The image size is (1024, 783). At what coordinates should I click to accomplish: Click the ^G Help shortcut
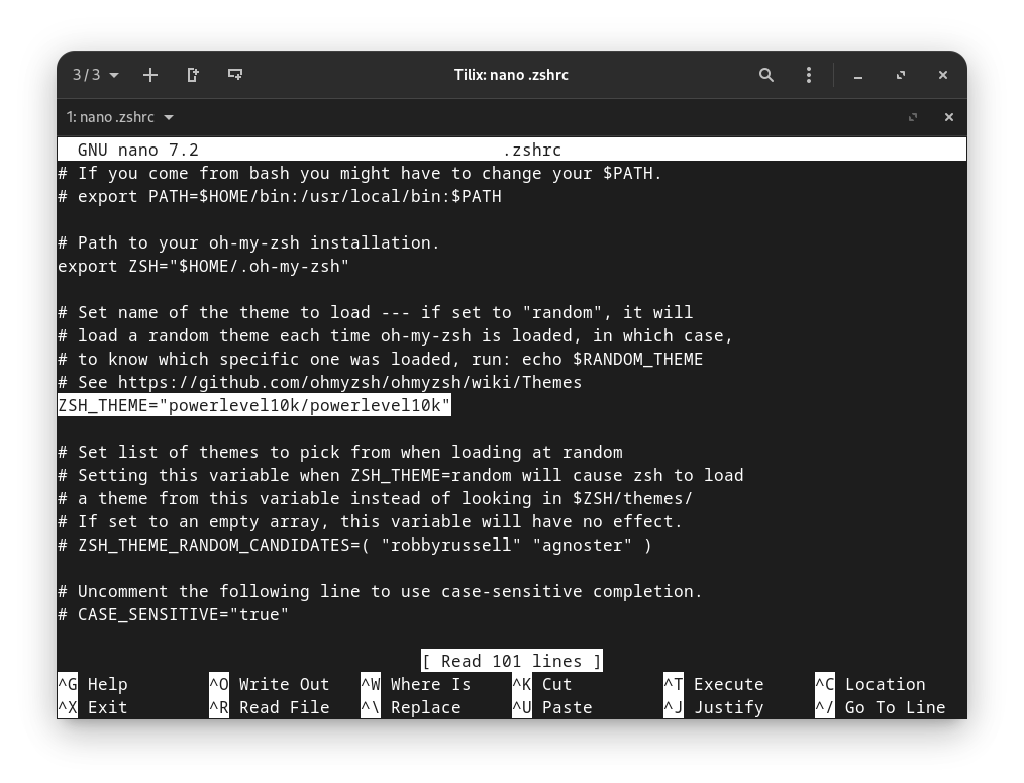point(93,684)
